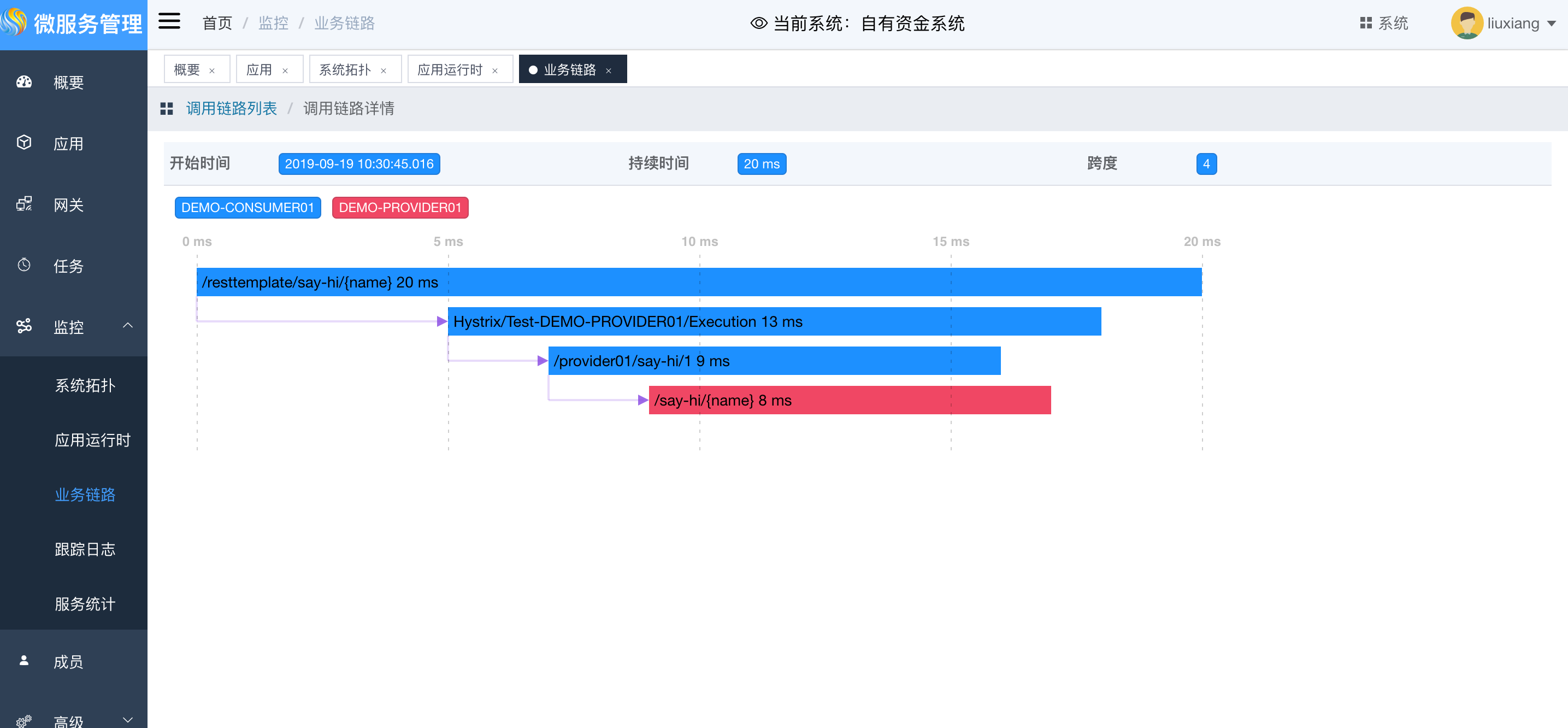Click the dashboard icon beside 概要
This screenshot has height=728, width=1568.
(x=23, y=82)
